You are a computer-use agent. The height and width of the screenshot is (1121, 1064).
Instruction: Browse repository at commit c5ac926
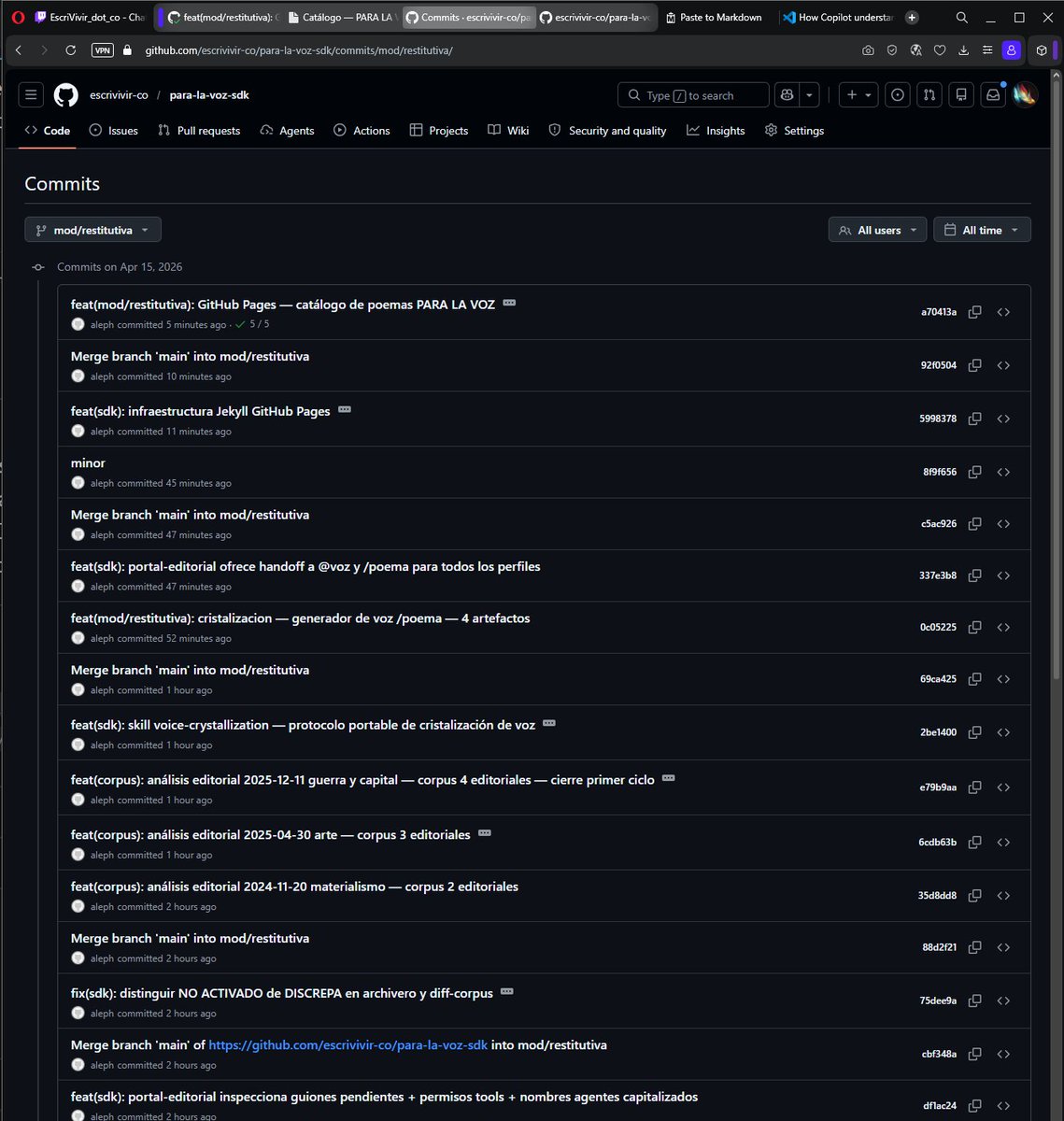point(1003,523)
